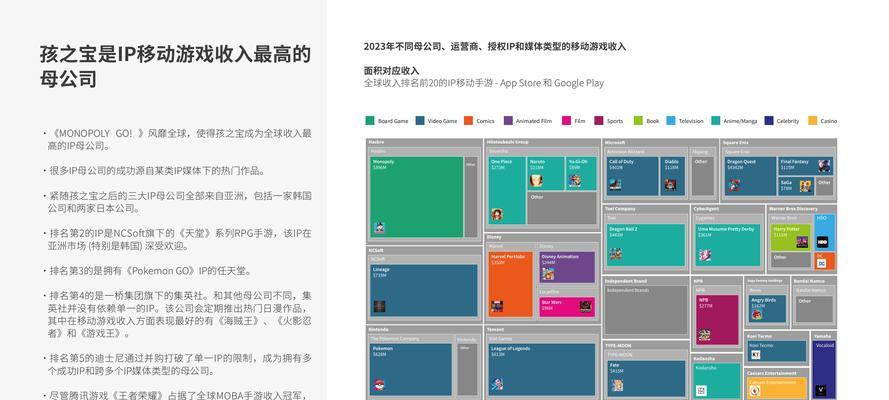Click the Monopoly game icon
Screen dimensions: 889x400
coord(379,228)
